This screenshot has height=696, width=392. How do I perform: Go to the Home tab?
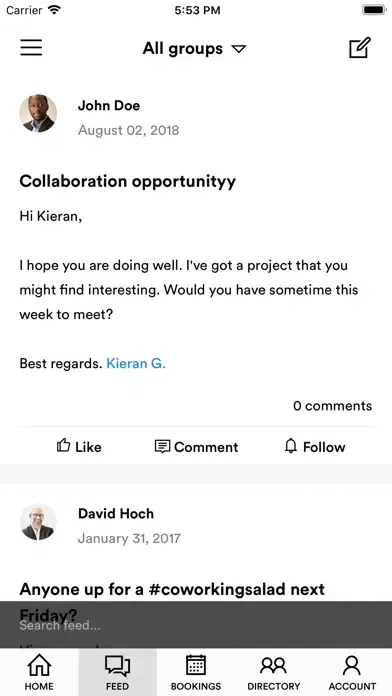(39, 672)
